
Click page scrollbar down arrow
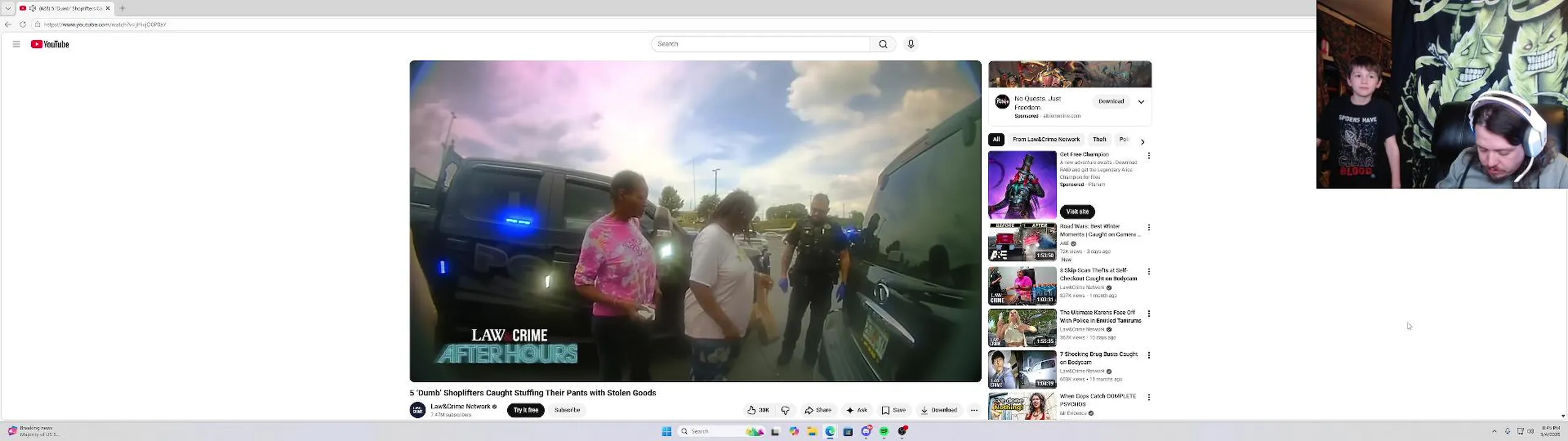click(1563, 416)
